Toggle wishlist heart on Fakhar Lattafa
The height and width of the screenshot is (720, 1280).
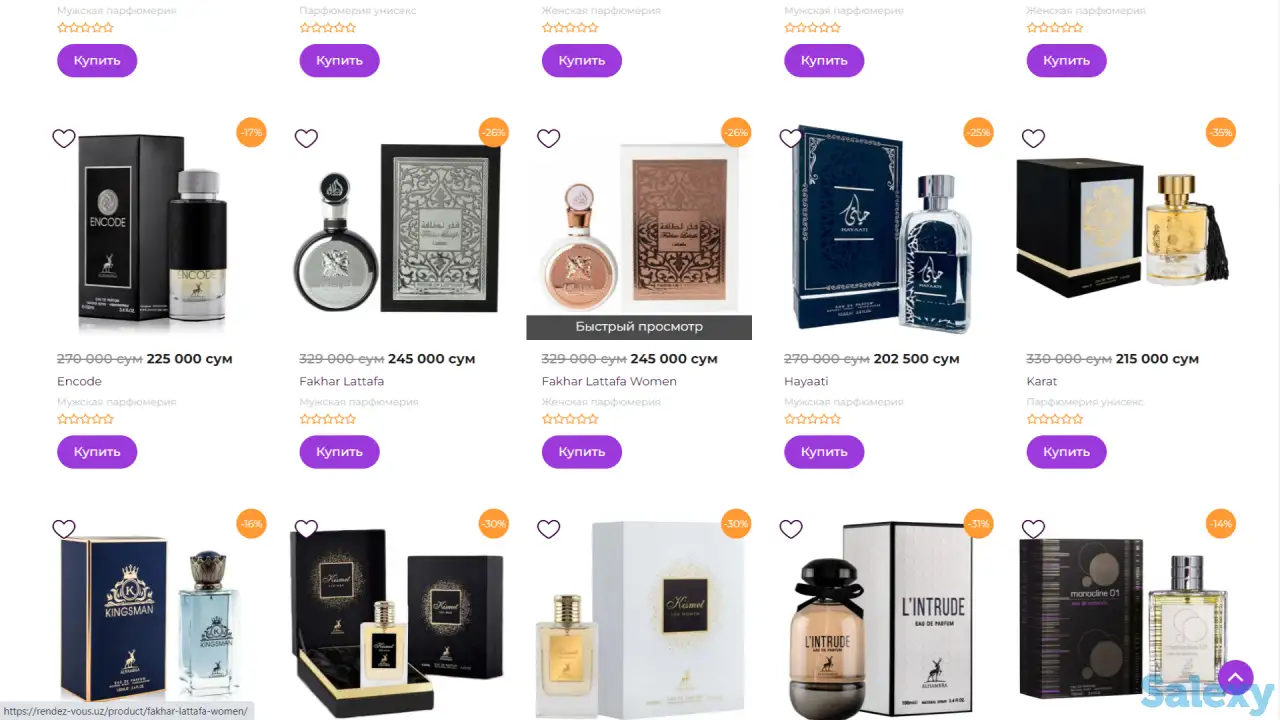[306, 138]
